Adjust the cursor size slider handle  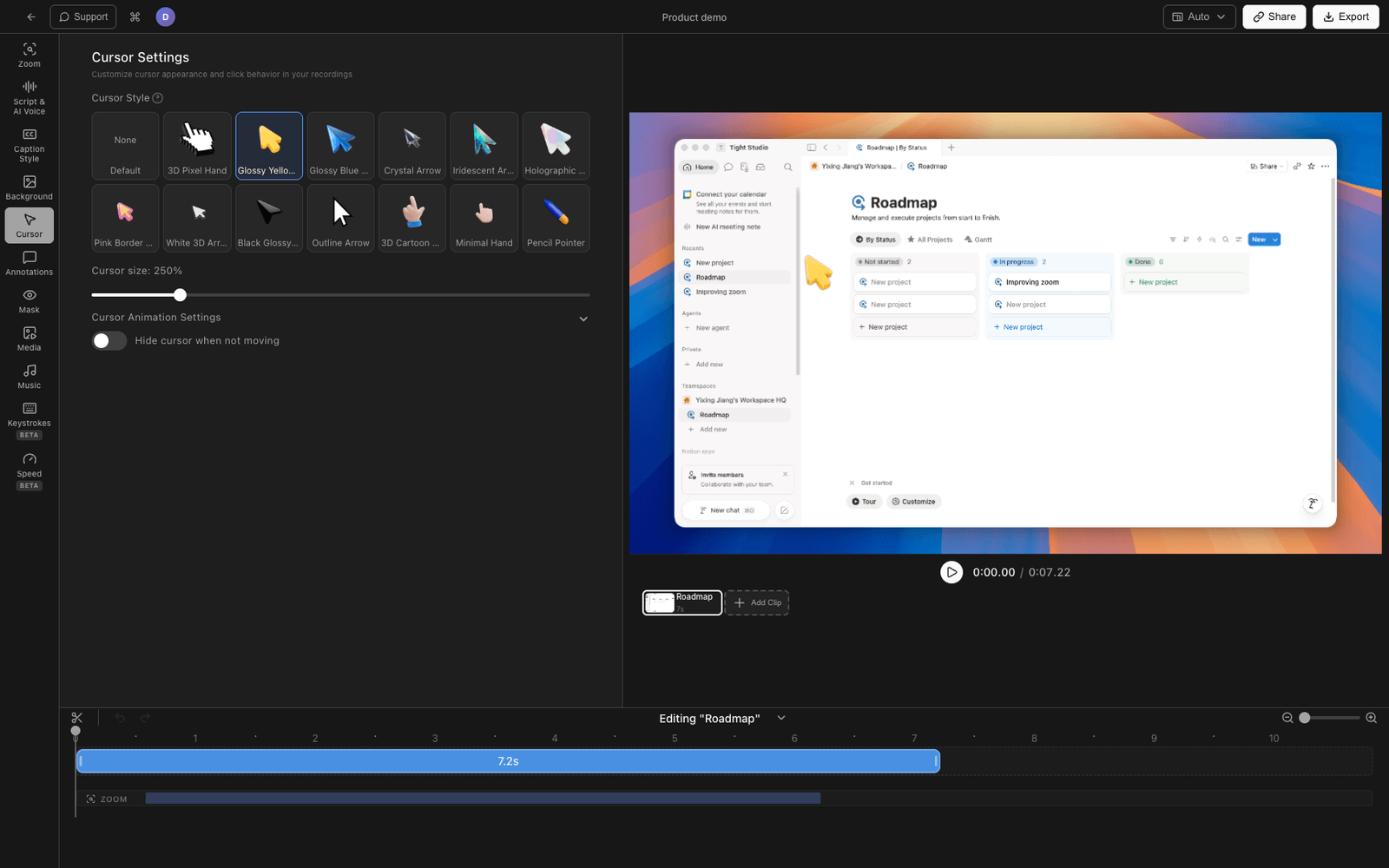pos(180,295)
